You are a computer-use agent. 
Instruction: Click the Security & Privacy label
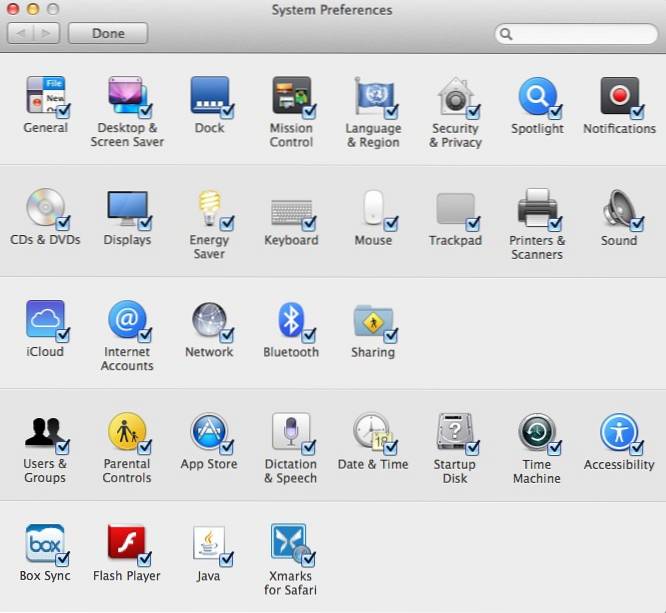455,135
